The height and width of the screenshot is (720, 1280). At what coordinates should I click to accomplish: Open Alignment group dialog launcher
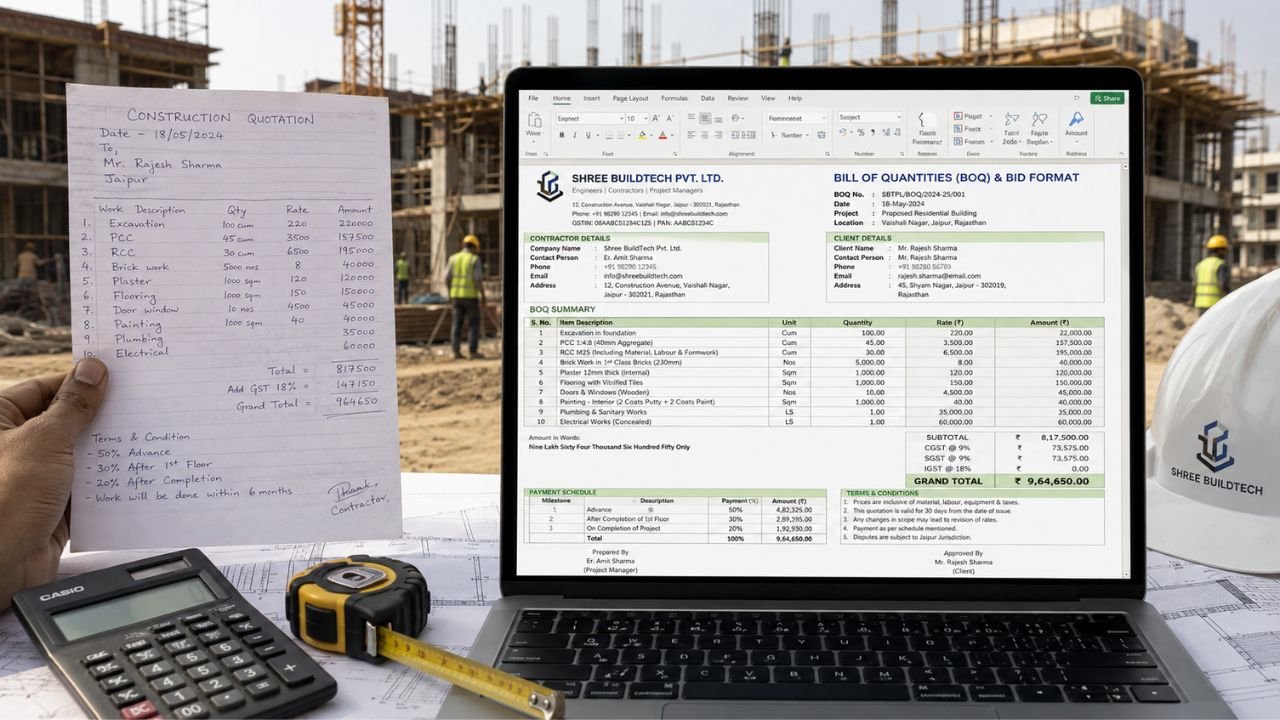pos(827,154)
